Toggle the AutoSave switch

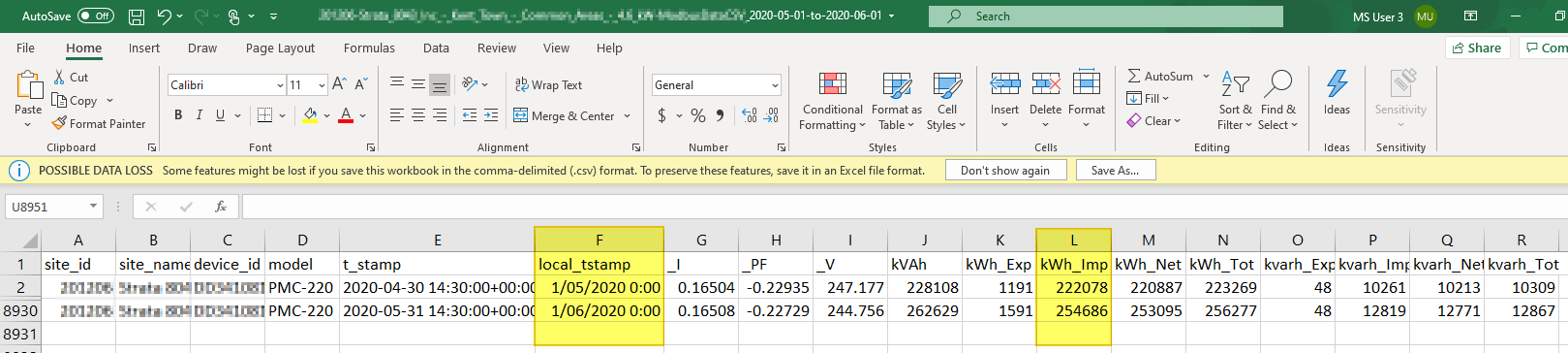[x=96, y=16]
